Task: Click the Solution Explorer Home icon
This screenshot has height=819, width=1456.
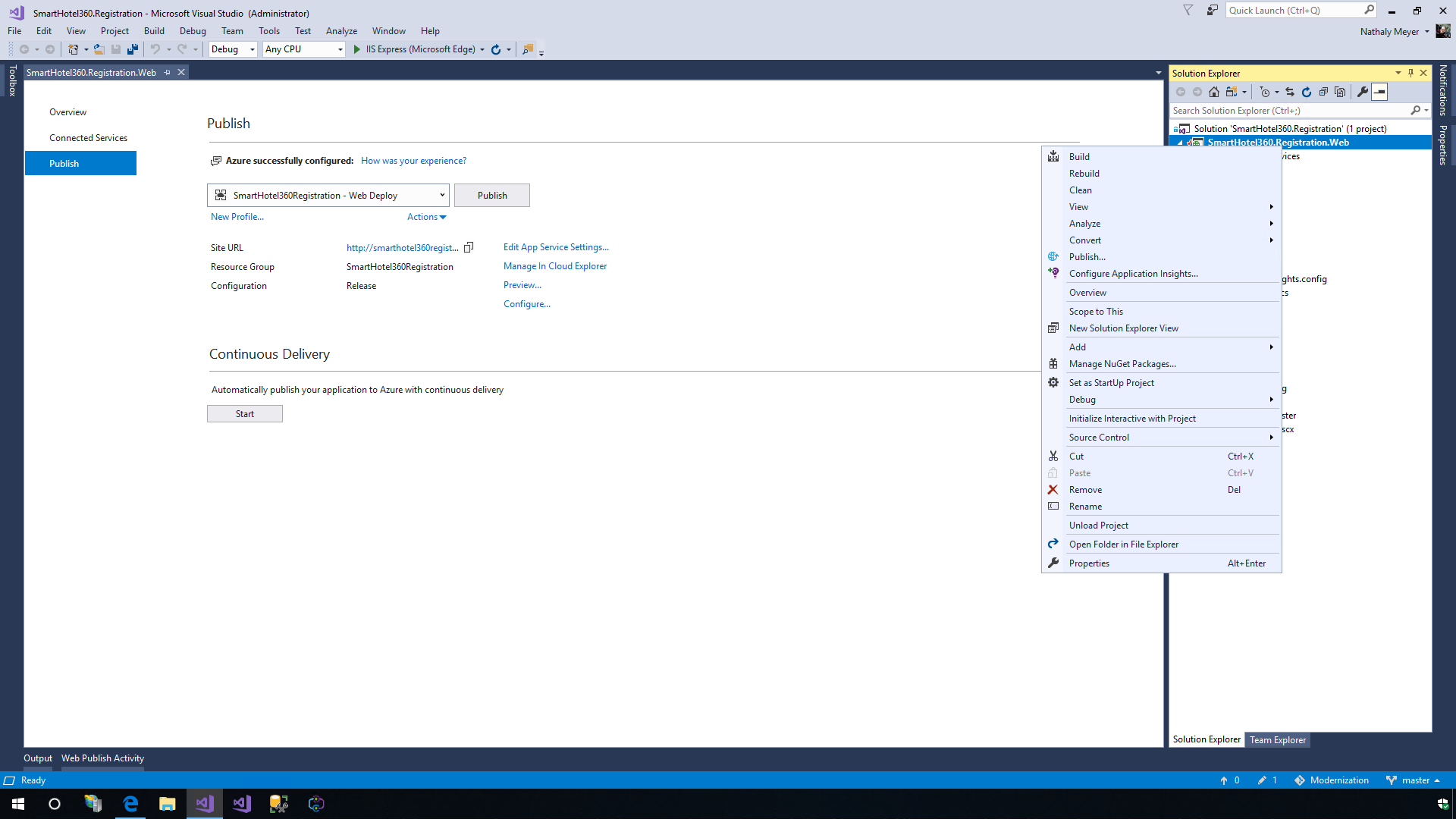Action: pyautogui.click(x=1214, y=92)
